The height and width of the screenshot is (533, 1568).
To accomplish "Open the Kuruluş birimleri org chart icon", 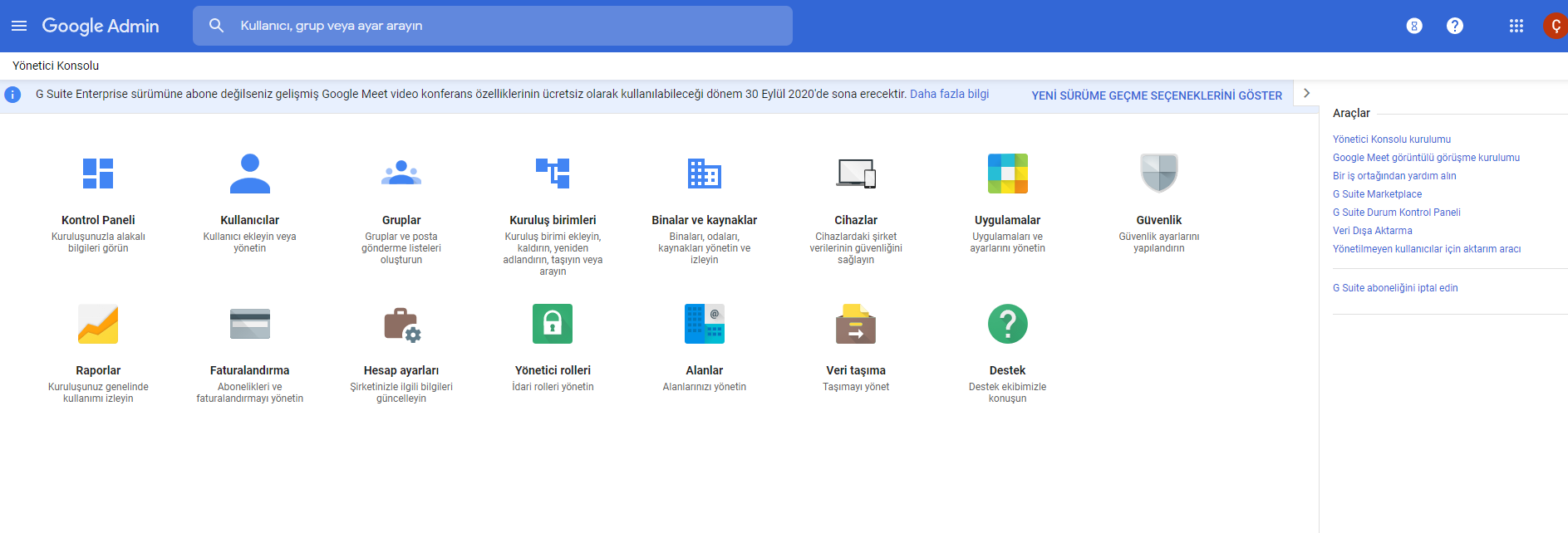I will 553,174.
